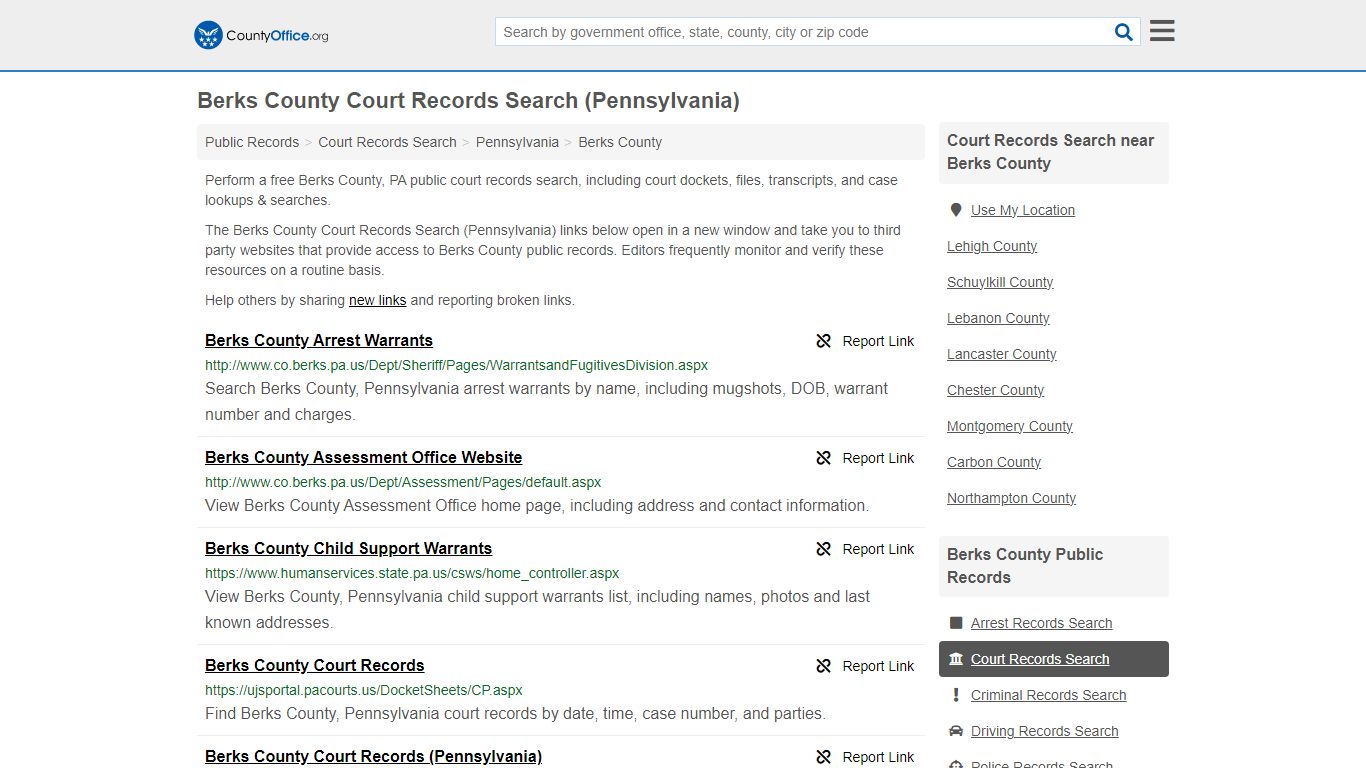Open Criminal Records Search in sidebar
1366x768 pixels.
point(1048,695)
